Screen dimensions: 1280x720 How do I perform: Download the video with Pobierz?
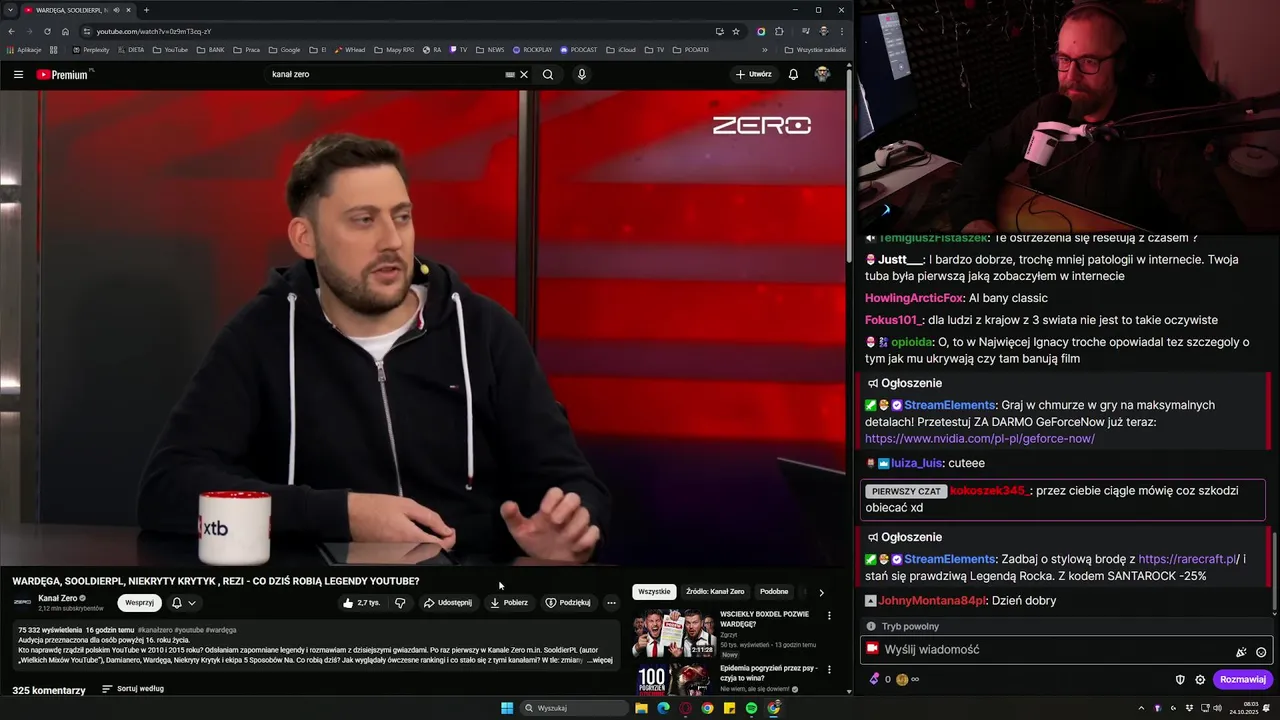coord(509,603)
